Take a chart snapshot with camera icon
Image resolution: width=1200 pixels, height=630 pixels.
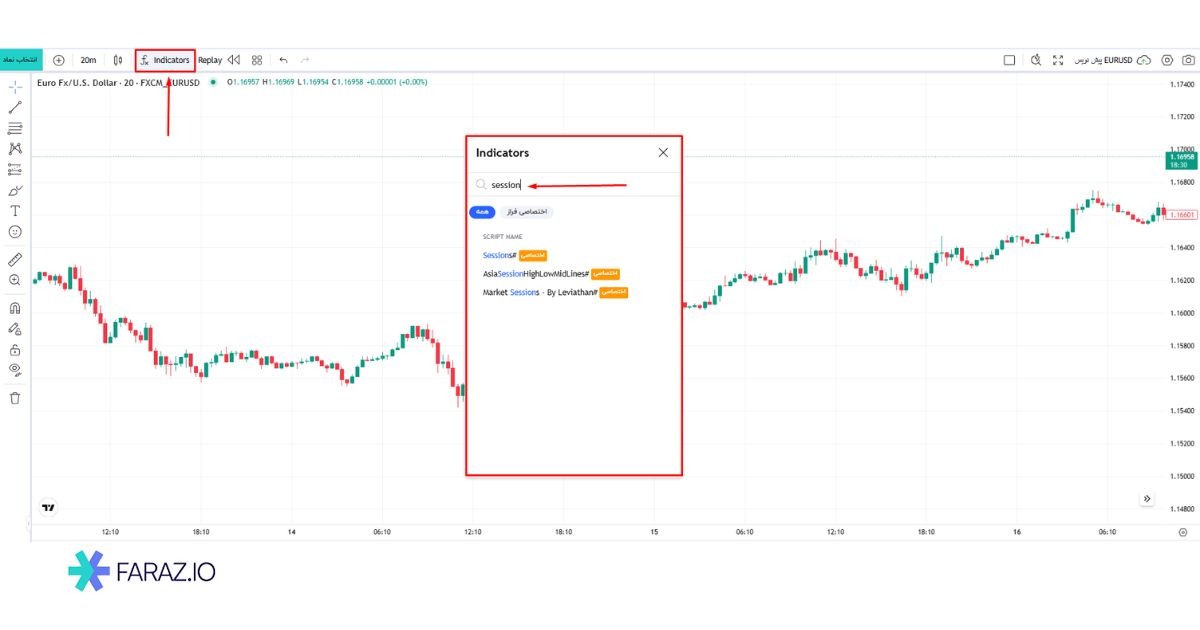[1188, 60]
